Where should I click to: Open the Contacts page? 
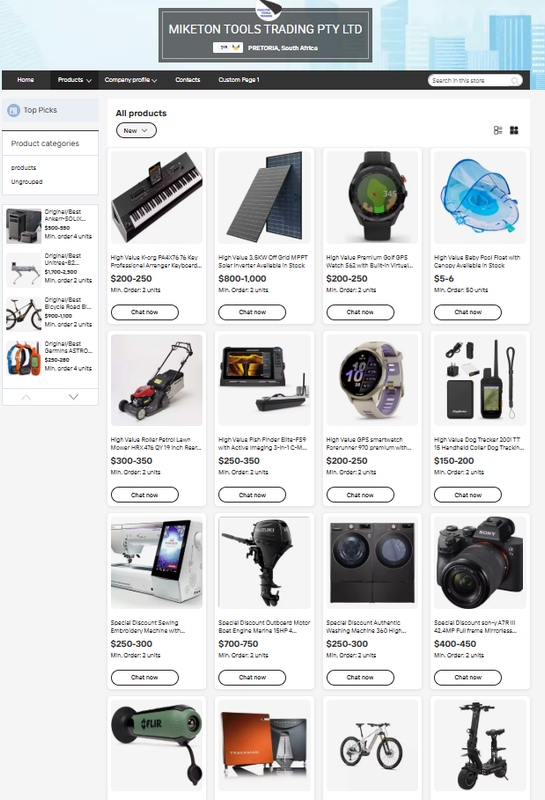[x=188, y=80]
